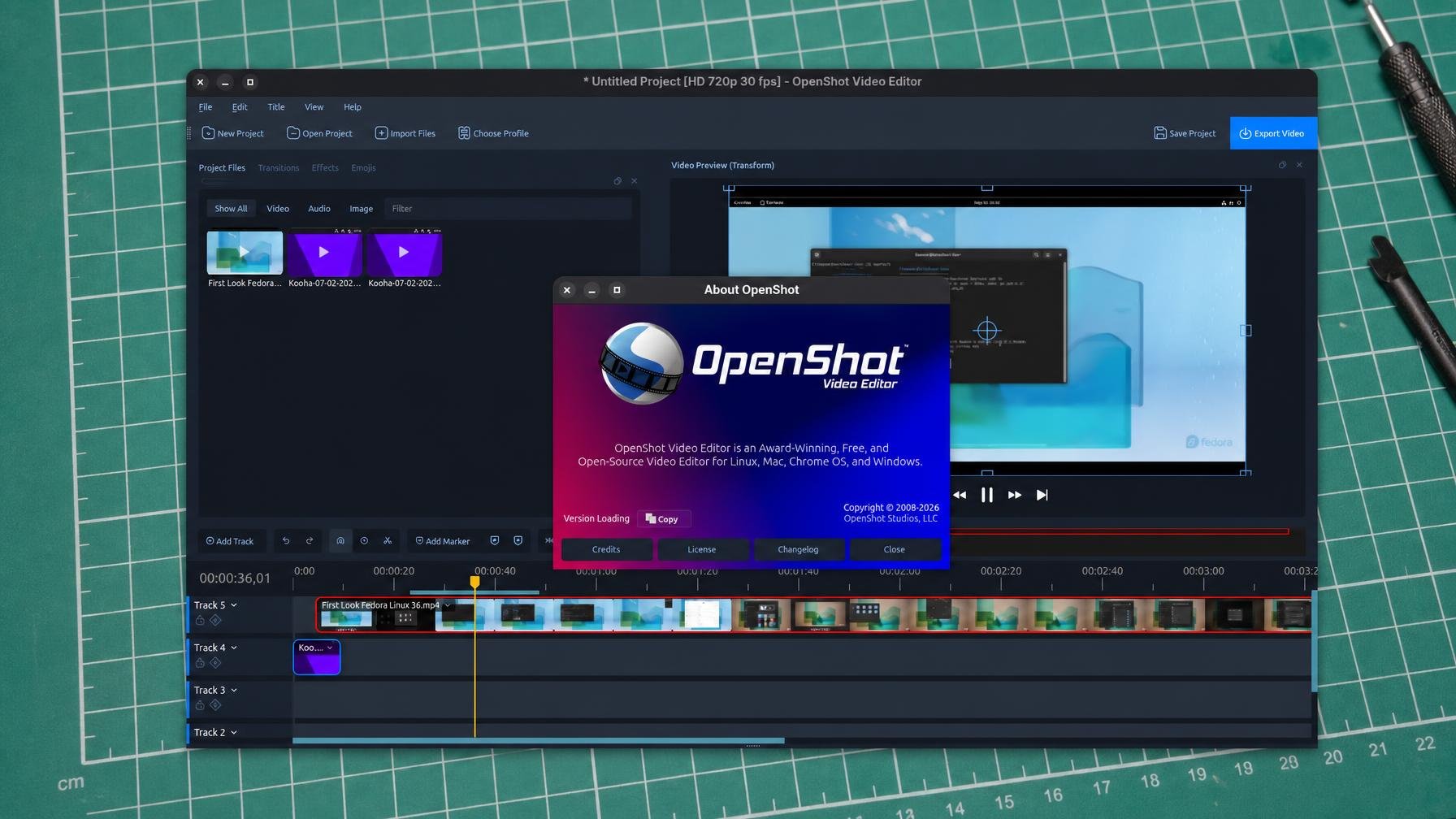Viewport: 1456px width, 819px height.
Task: Click the Redo arrow in the timeline toolbar
Action: (x=310, y=541)
